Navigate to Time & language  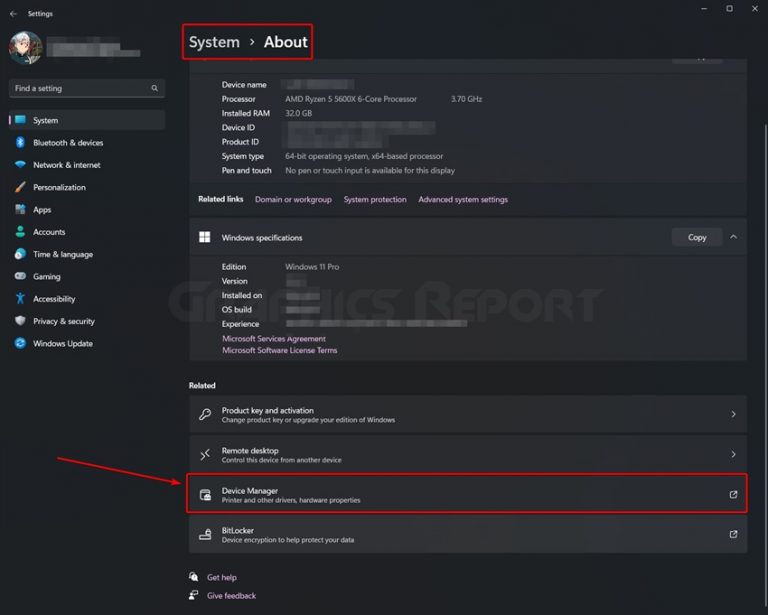click(x=87, y=254)
